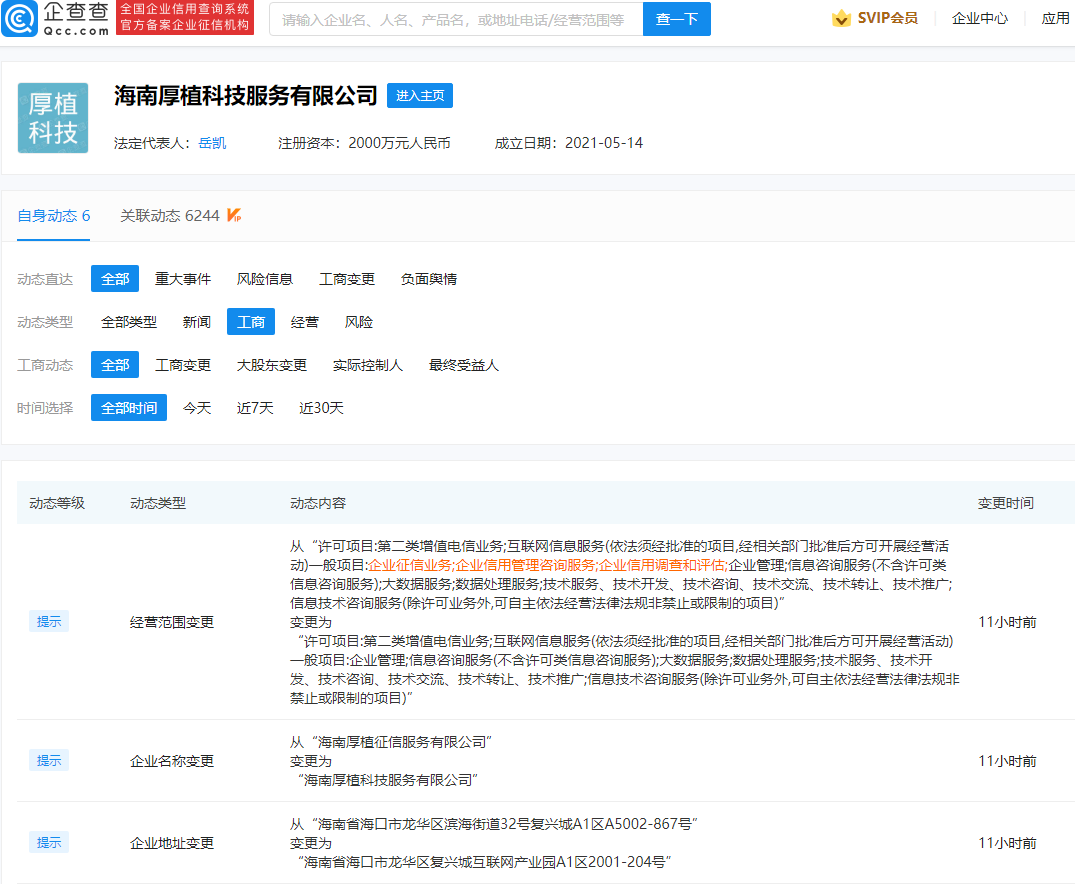Click the red 全国企业信用查询系统 banner
This screenshot has height=884, width=1075.
(185, 17)
